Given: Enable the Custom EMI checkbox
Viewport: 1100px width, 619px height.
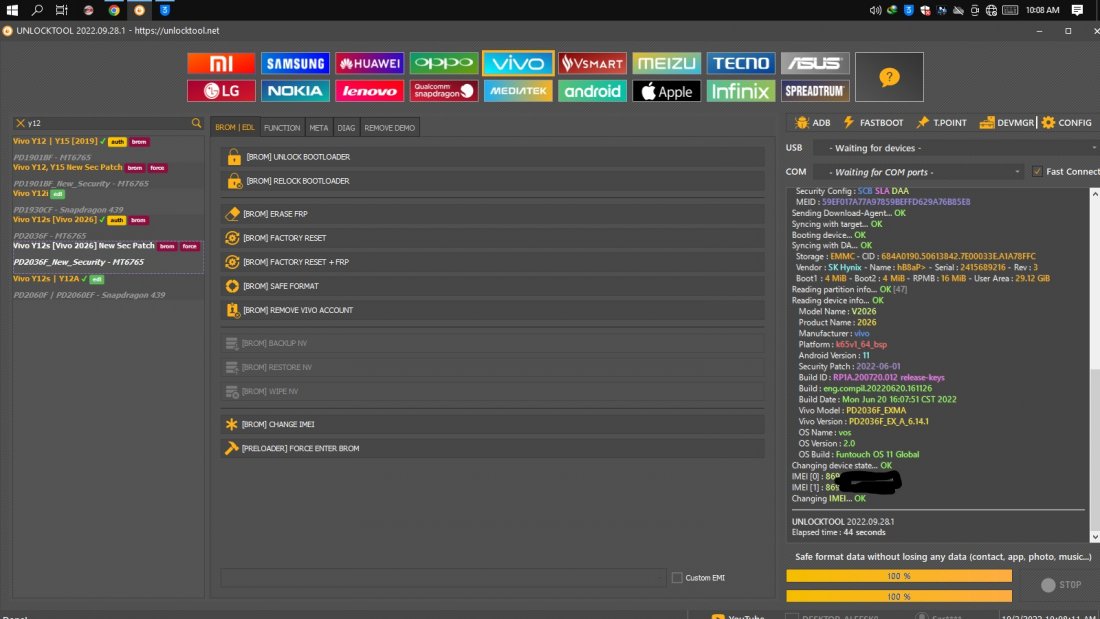Looking at the screenshot, I should point(677,578).
